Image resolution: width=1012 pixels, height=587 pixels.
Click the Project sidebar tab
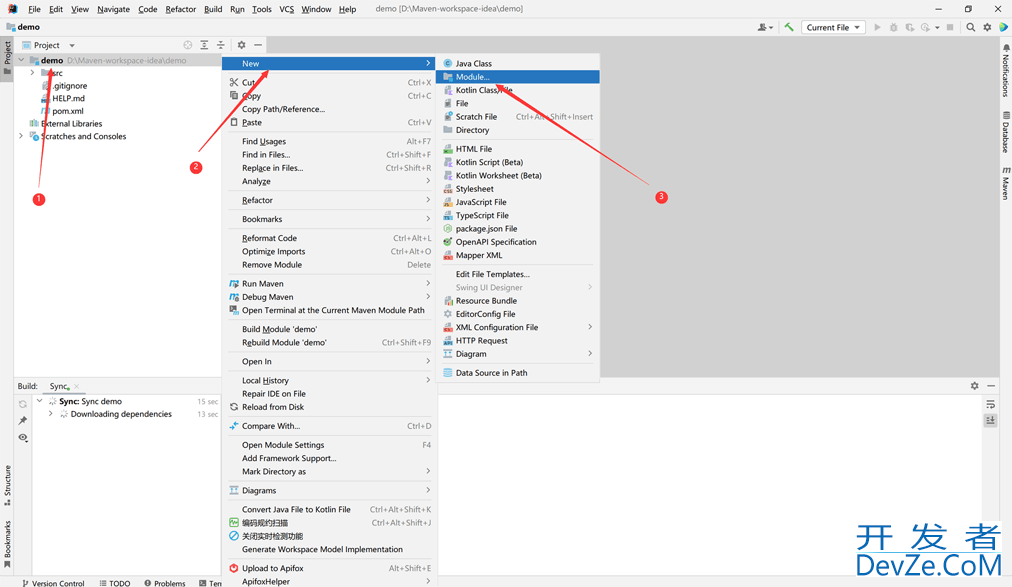pyautogui.click(x=7, y=58)
